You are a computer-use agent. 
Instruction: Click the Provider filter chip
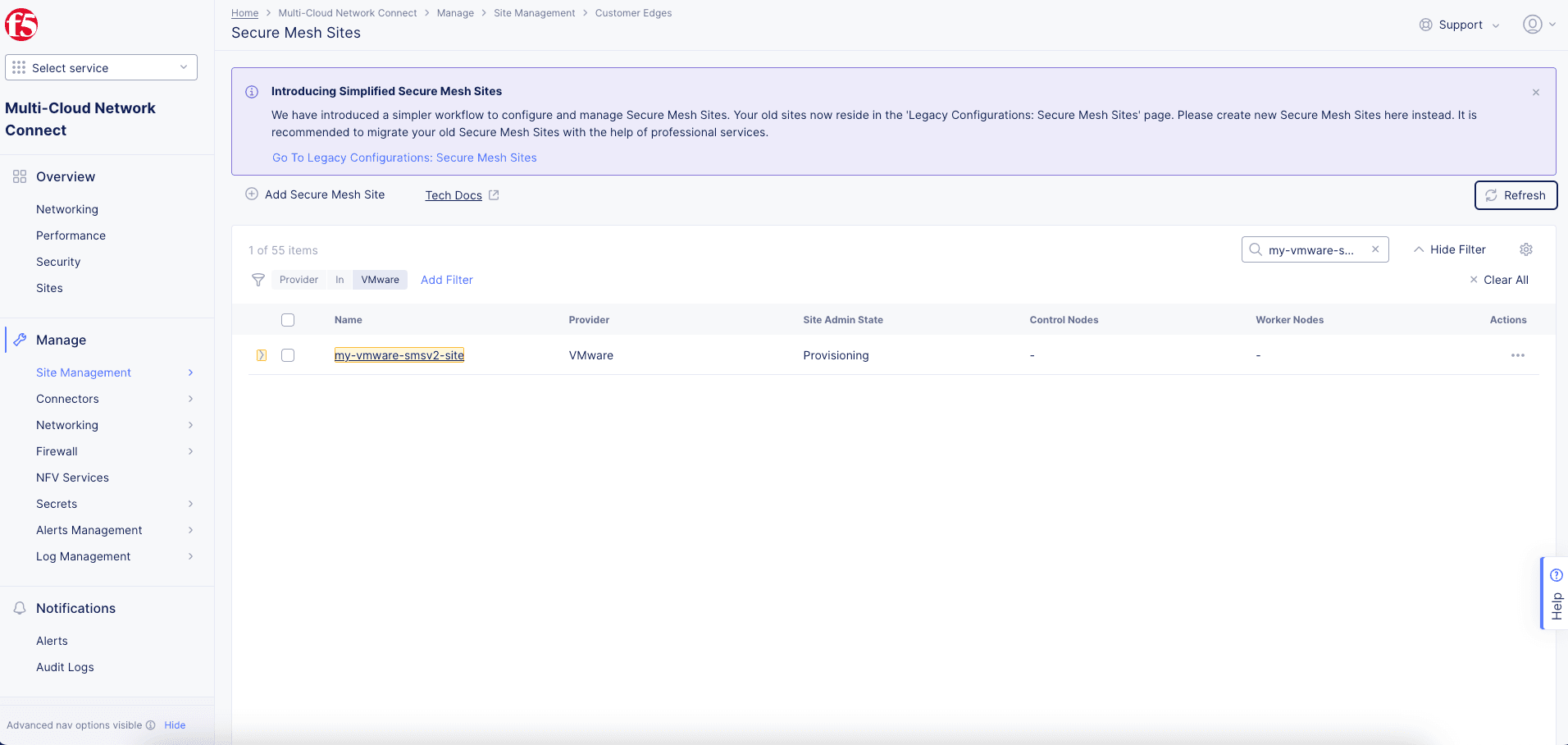[299, 280]
